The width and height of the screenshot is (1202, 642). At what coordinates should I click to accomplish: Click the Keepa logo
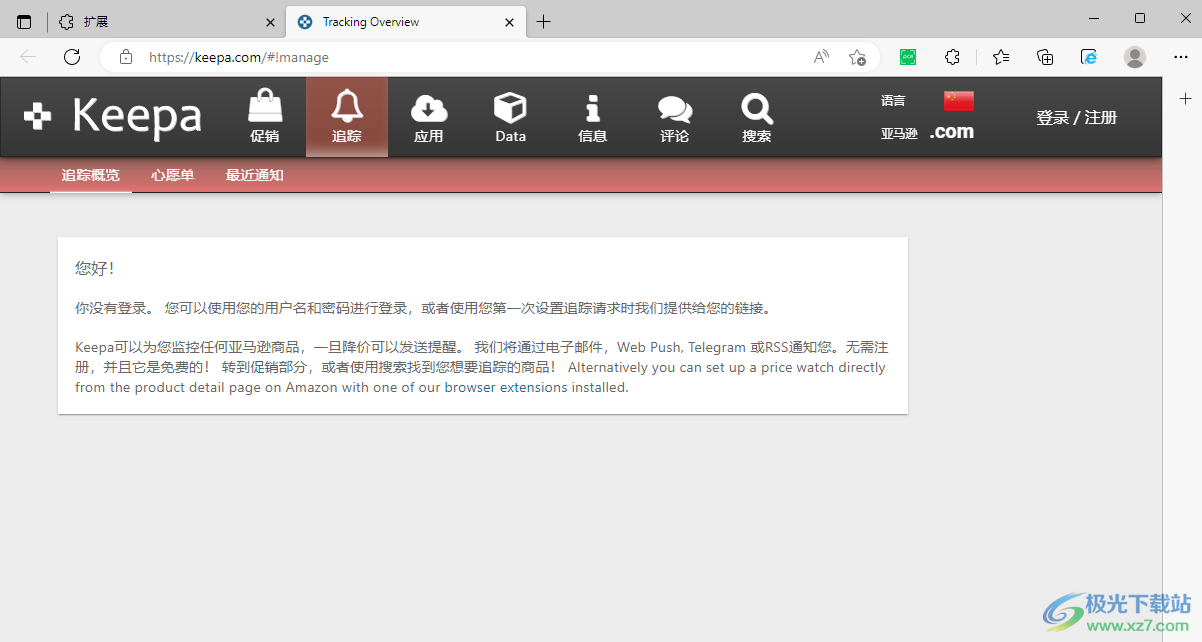pos(113,117)
